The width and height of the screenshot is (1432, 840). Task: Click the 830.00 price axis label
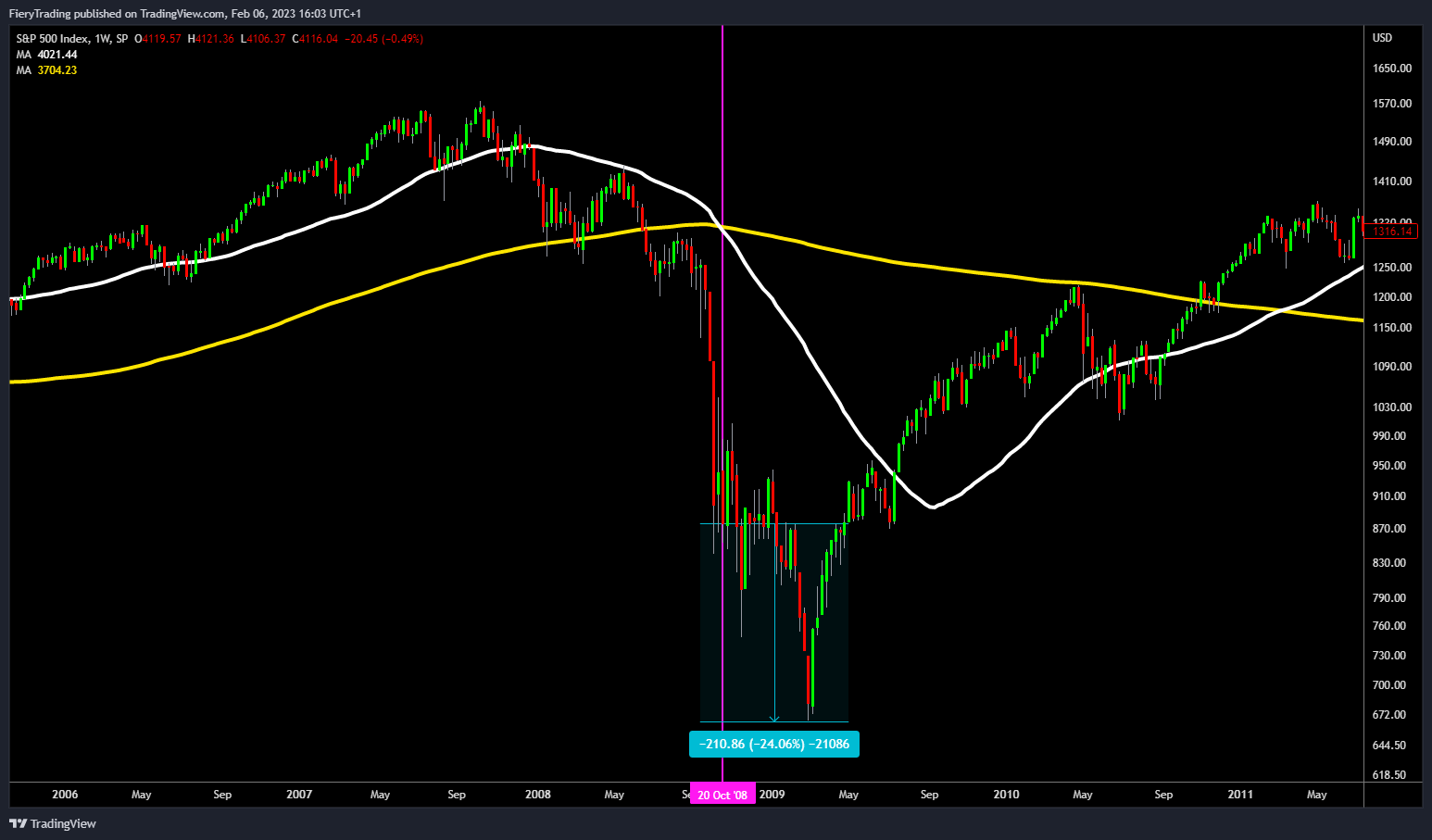click(1389, 563)
